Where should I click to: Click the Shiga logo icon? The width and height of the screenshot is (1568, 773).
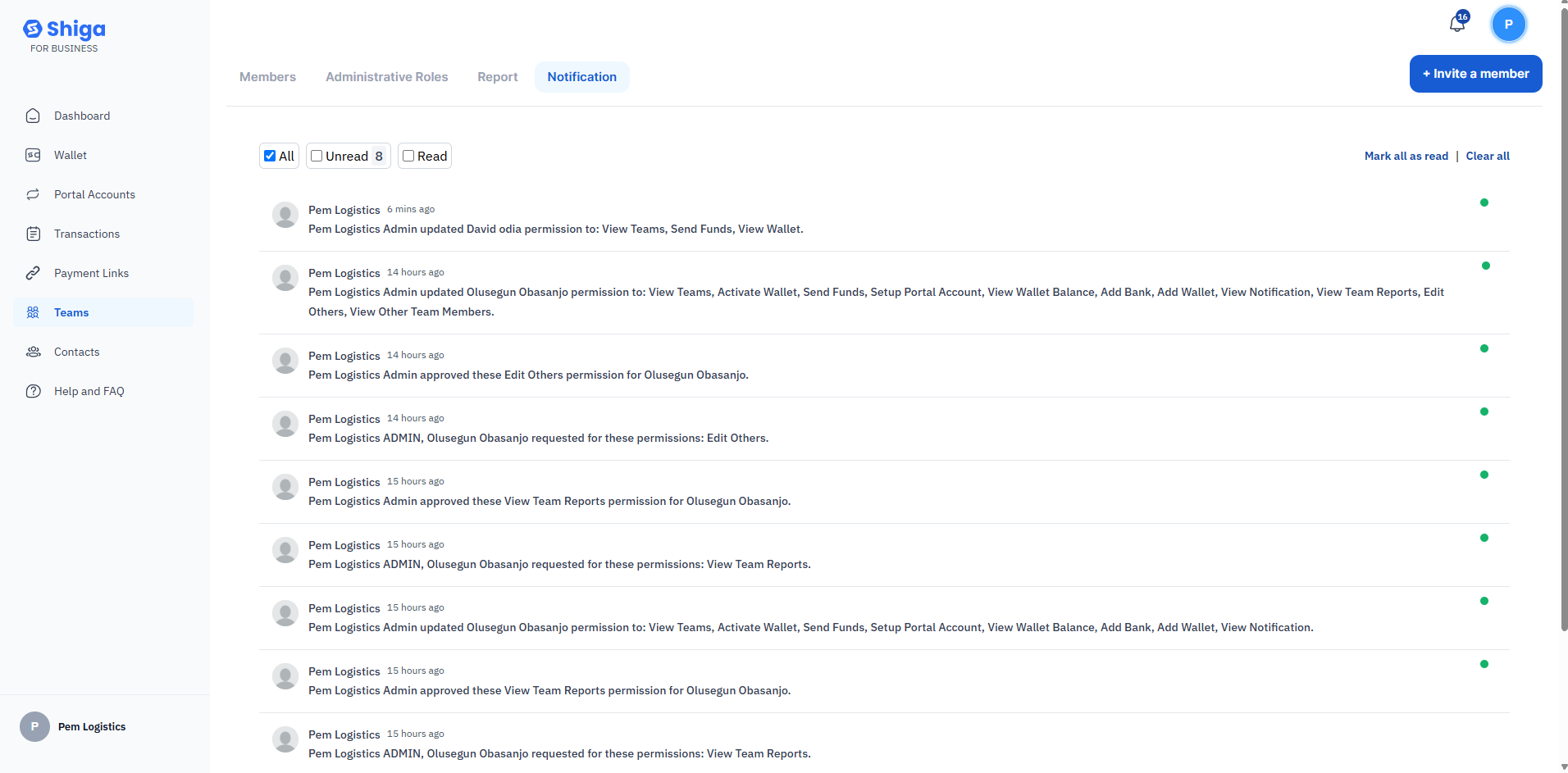tap(33, 30)
